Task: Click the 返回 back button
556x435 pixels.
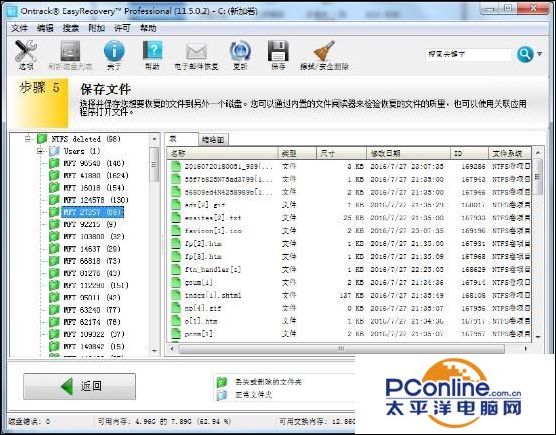Action: [79, 386]
